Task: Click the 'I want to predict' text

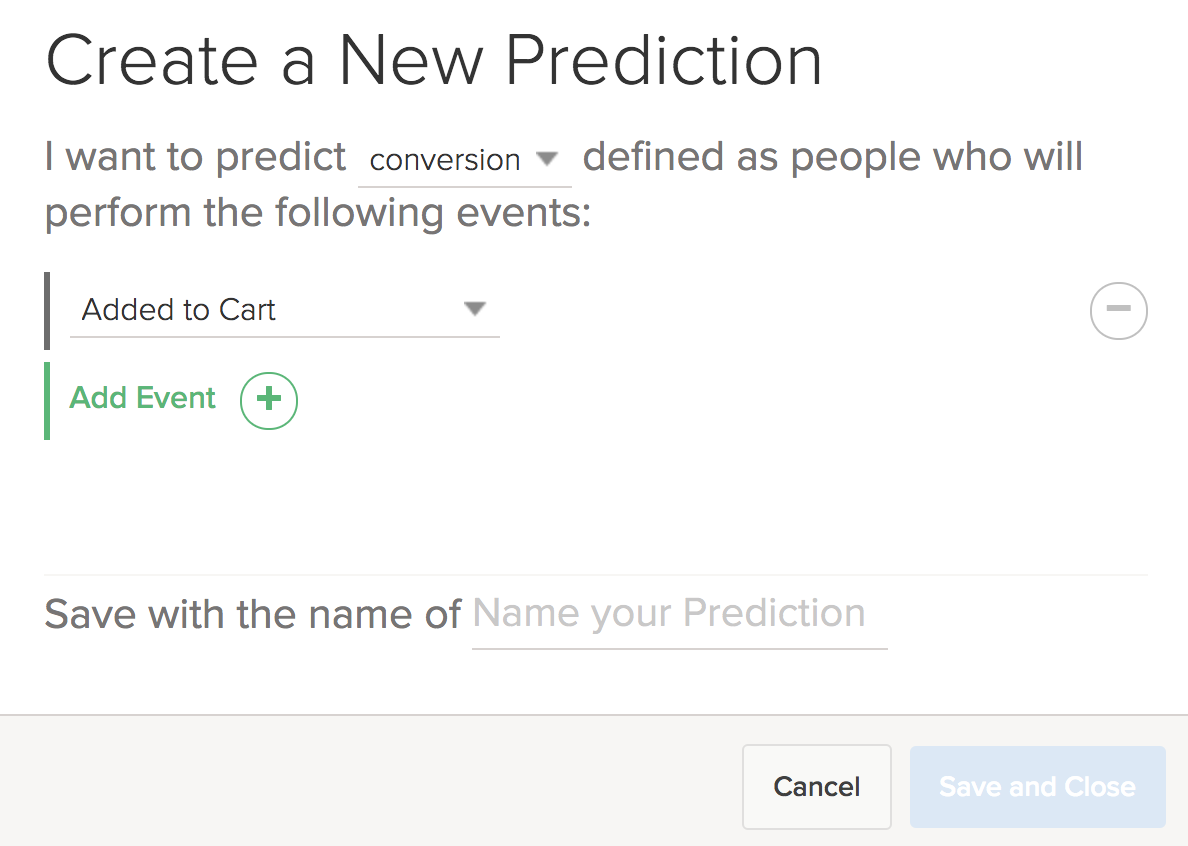Action: [x=196, y=158]
